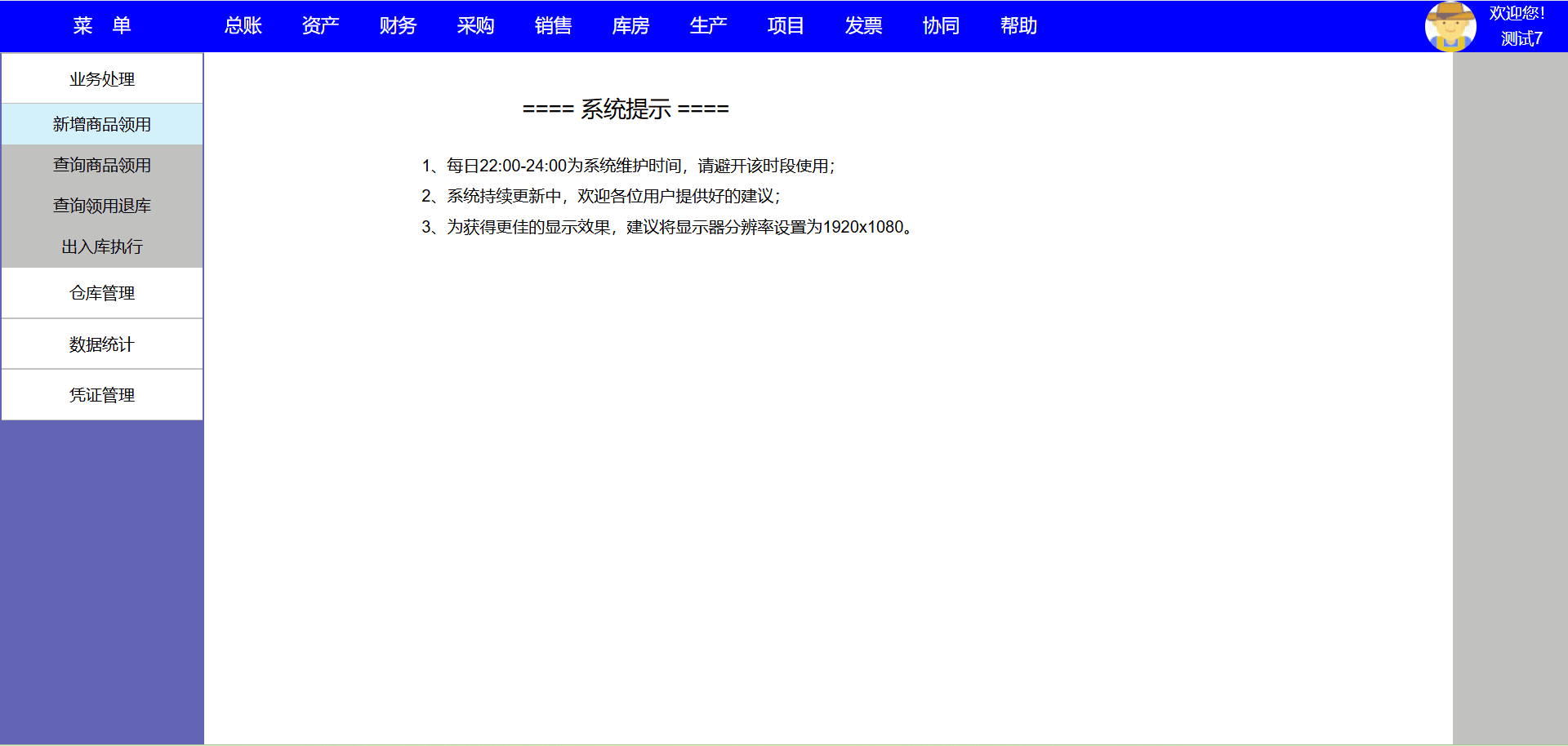The image size is (1568, 746).
Task: Select the 财务 menu item
Action: tap(398, 26)
